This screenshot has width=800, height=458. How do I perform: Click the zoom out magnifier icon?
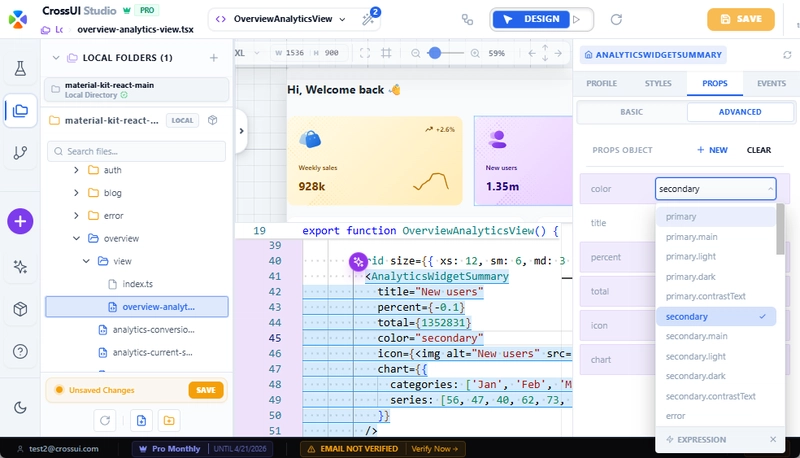pyautogui.click(x=416, y=53)
